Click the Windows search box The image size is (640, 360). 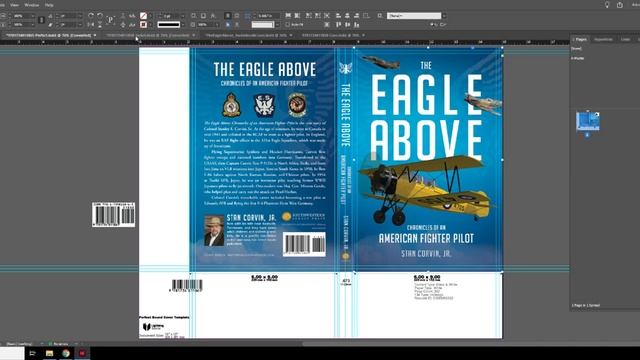[12, 353]
